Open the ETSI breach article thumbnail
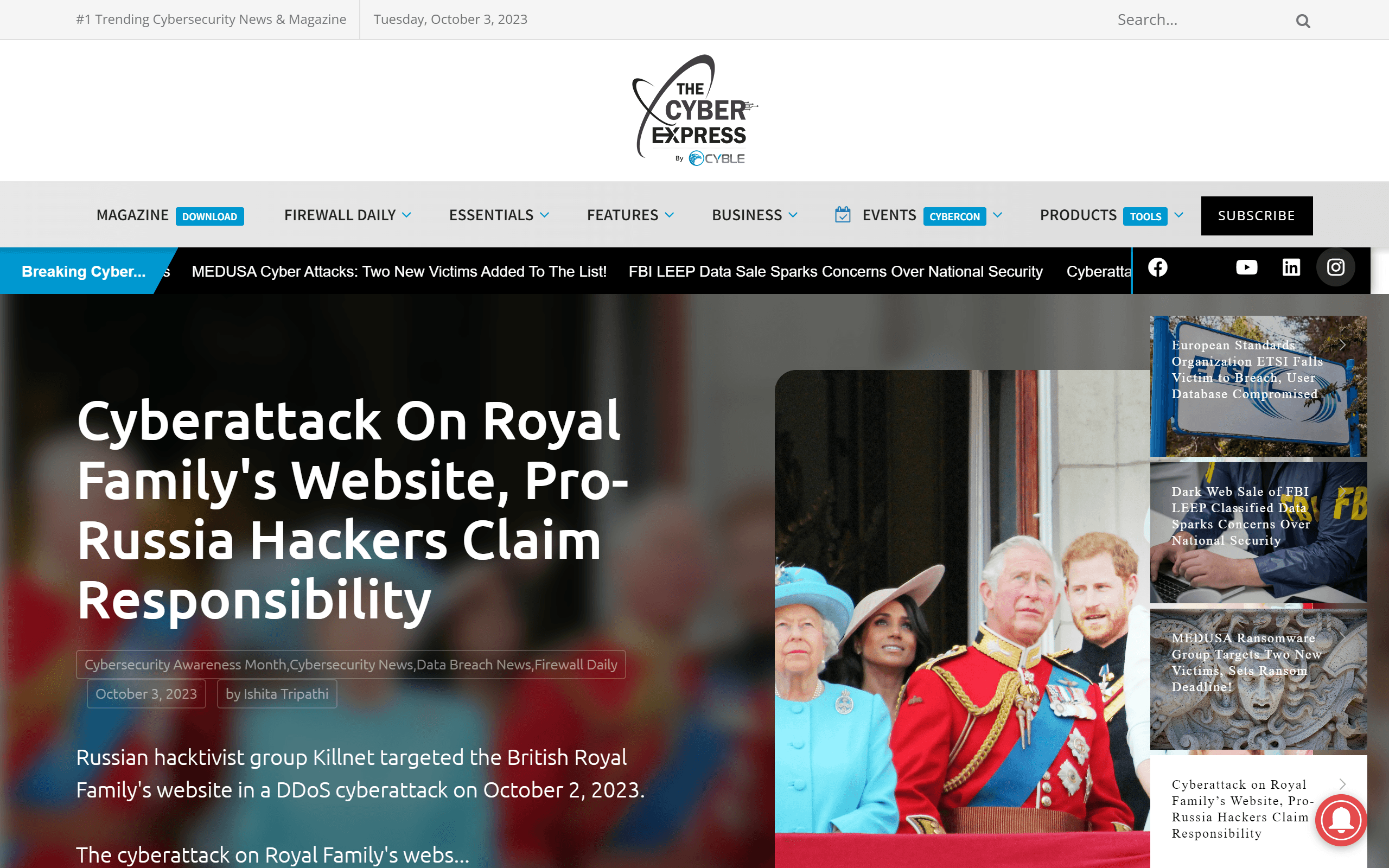Viewport: 1389px width, 868px height. [1258, 386]
